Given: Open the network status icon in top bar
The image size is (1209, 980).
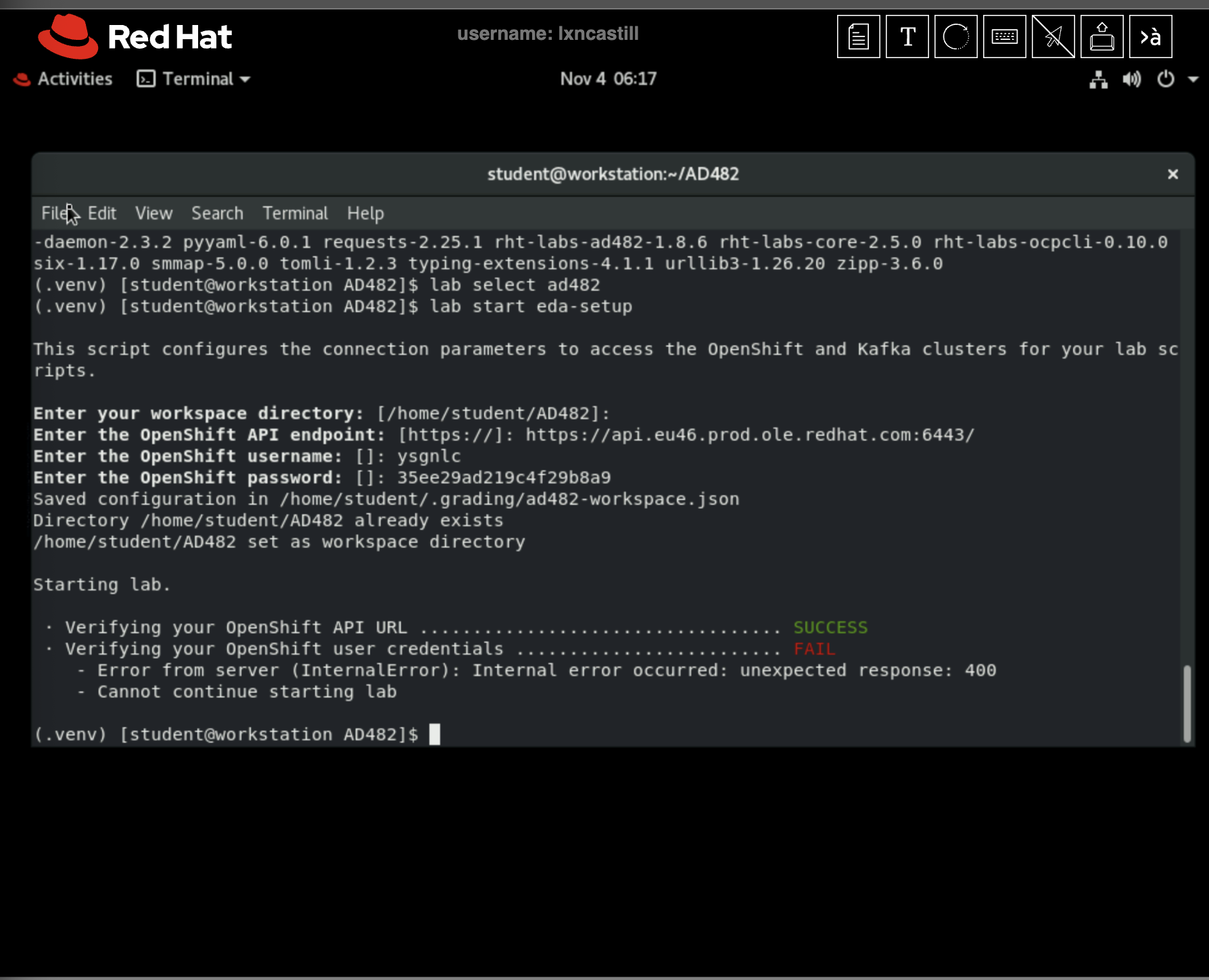Looking at the screenshot, I should point(1098,79).
